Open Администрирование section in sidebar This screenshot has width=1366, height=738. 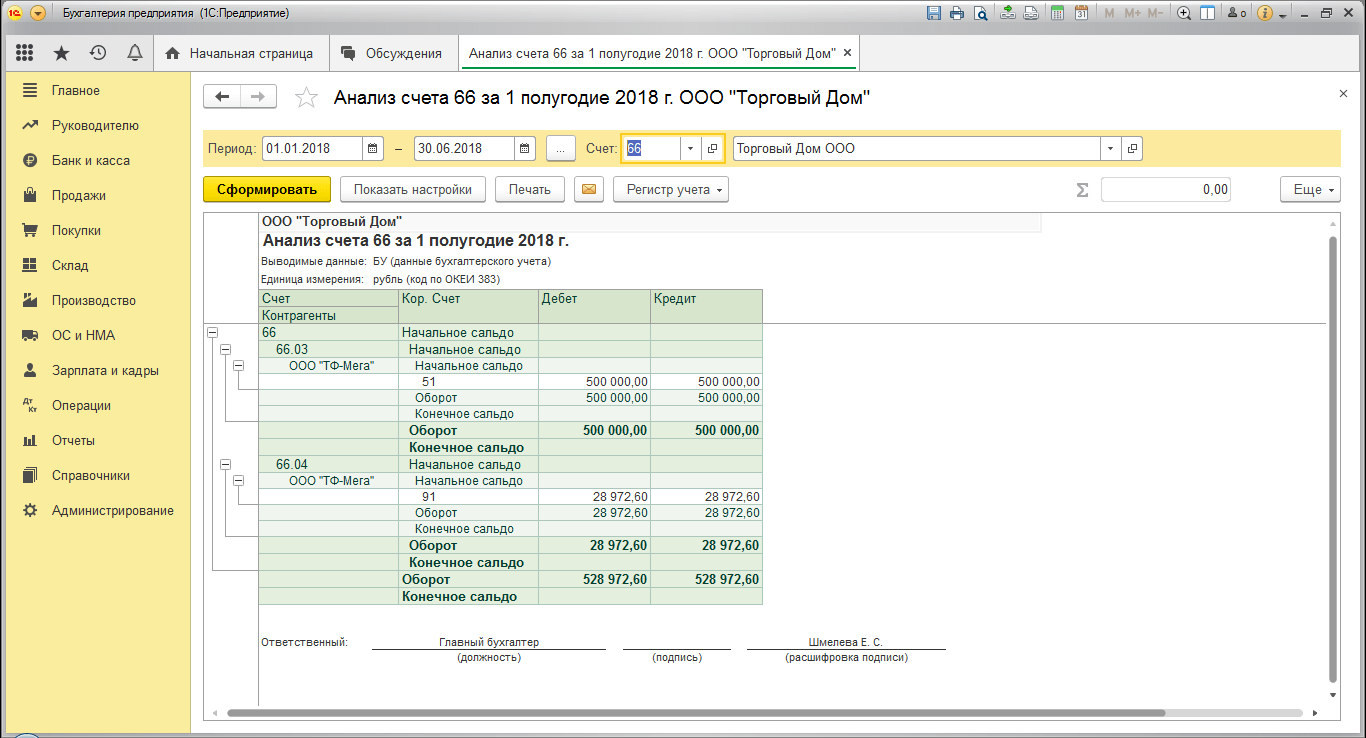98,510
